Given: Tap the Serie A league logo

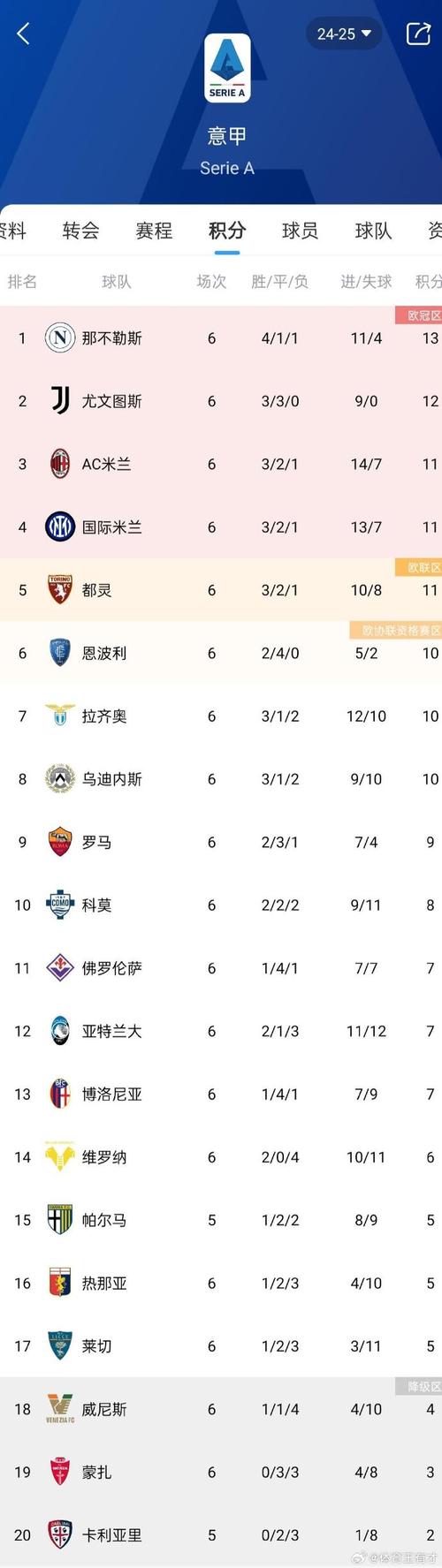Looking at the screenshot, I should click(x=227, y=68).
